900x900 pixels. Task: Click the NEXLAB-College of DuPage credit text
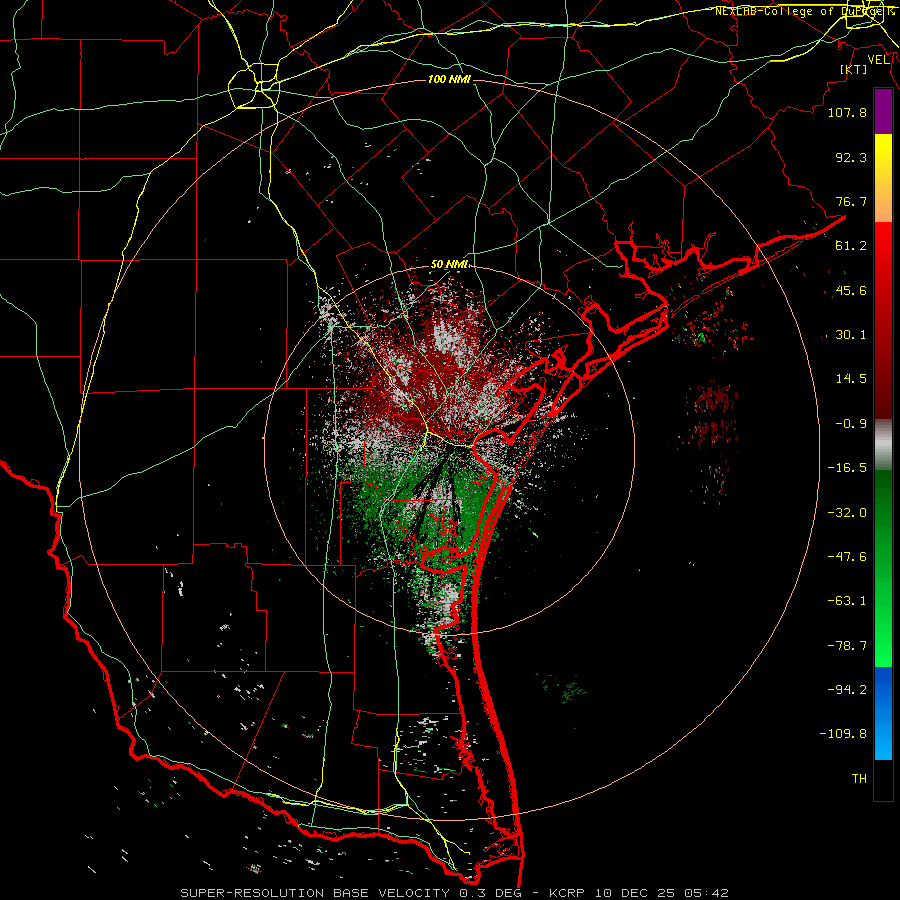coord(804,11)
